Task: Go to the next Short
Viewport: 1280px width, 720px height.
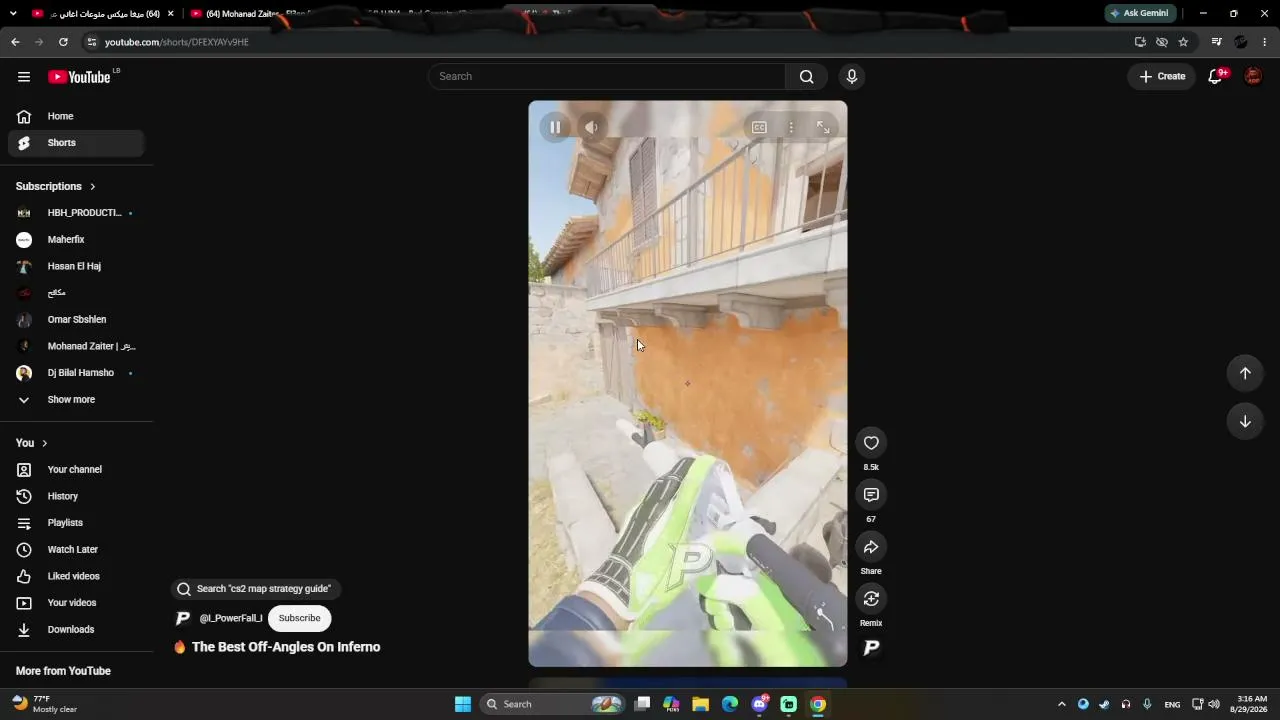Action: point(1245,421)
